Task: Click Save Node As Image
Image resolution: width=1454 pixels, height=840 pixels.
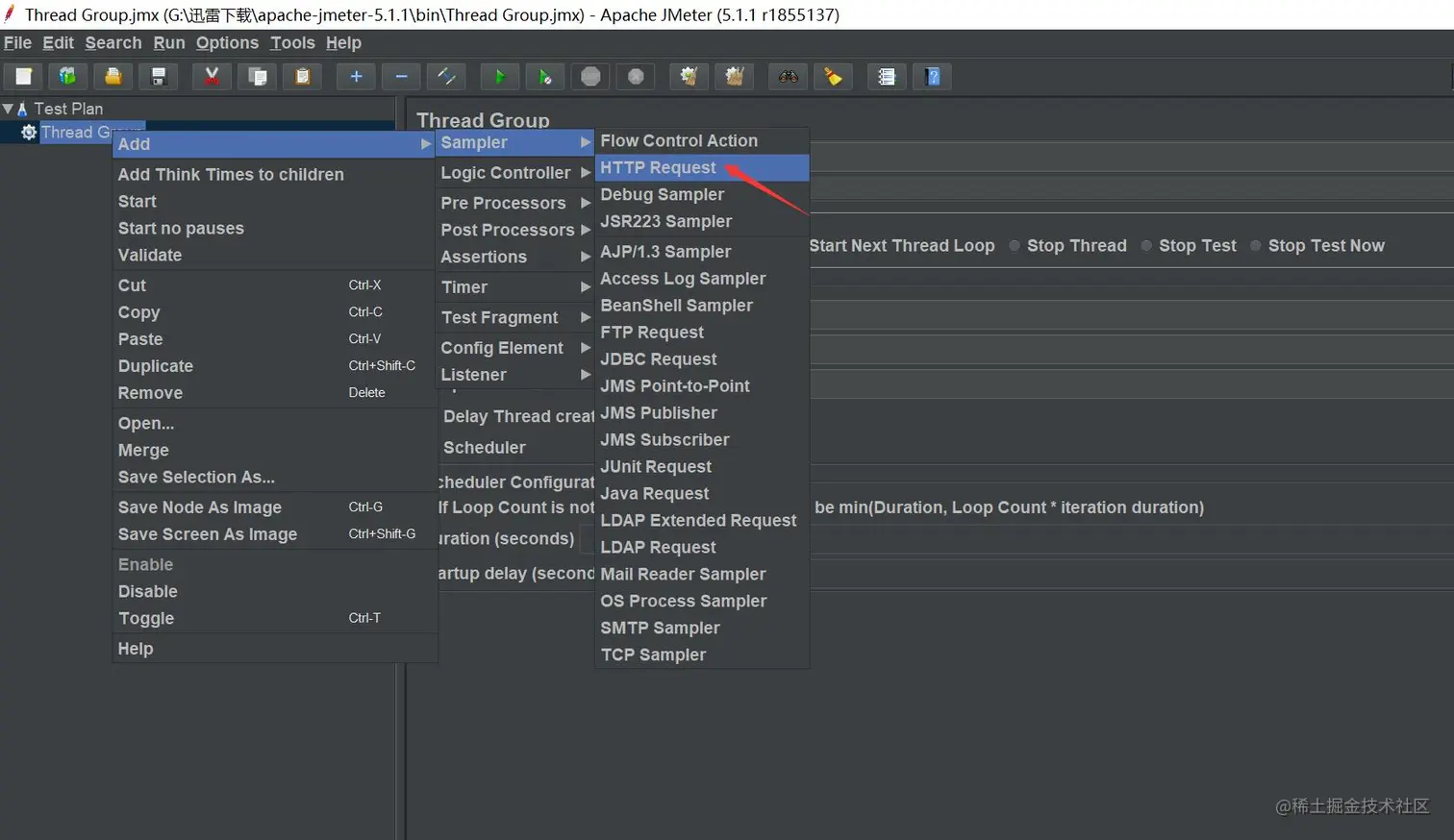Action: click(x=275, y=507)
